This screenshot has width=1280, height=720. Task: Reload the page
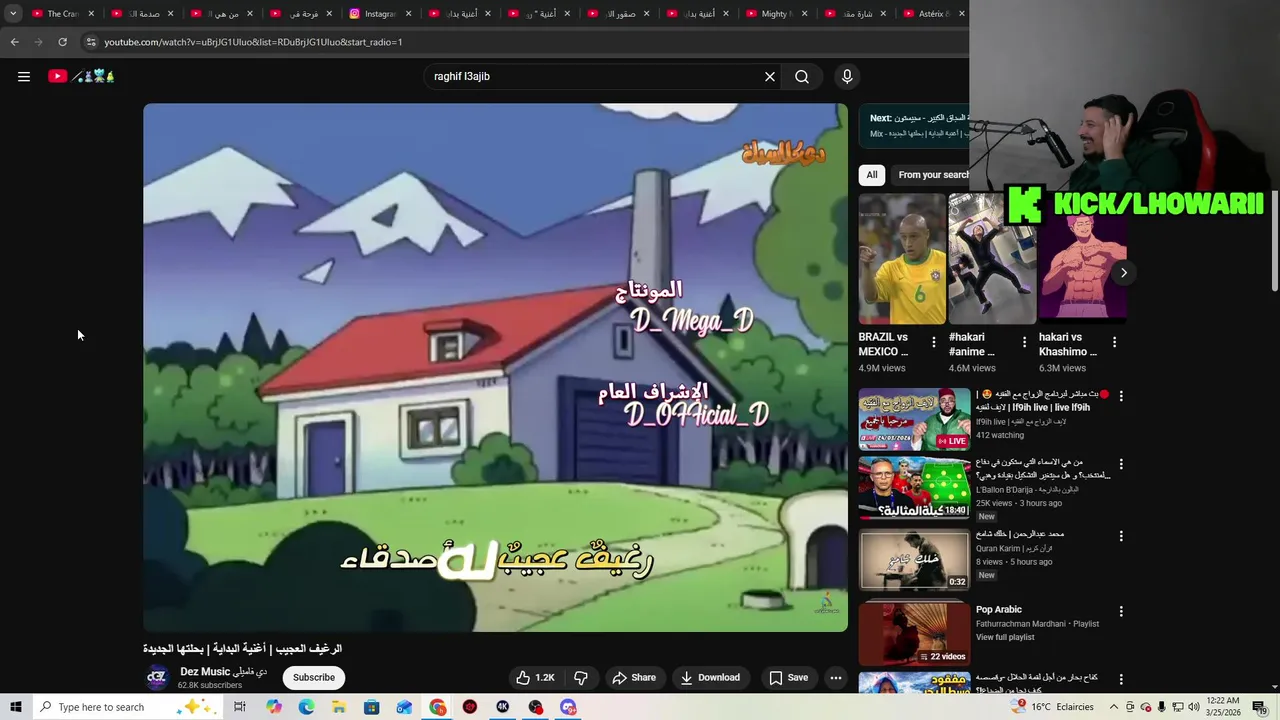(x=62, y=42)
